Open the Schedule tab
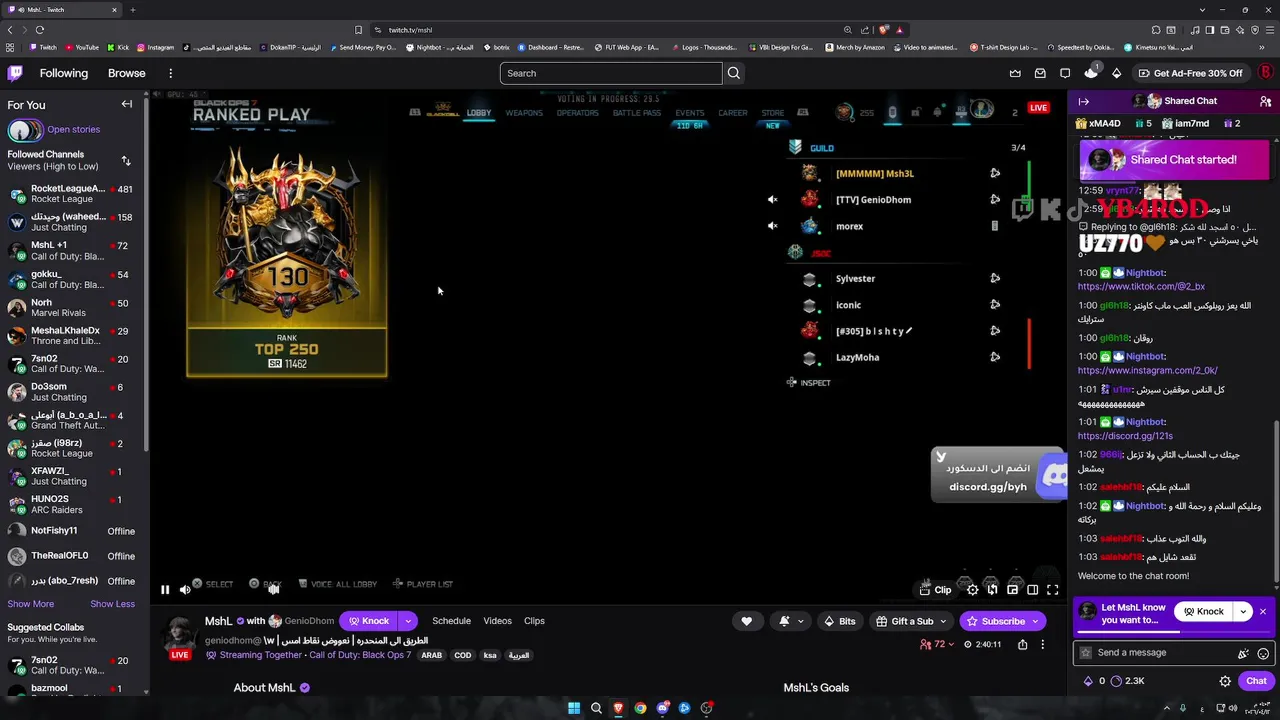Image resolution: width=1280 pixels, height=720 pixels. [x=451, y=621]
